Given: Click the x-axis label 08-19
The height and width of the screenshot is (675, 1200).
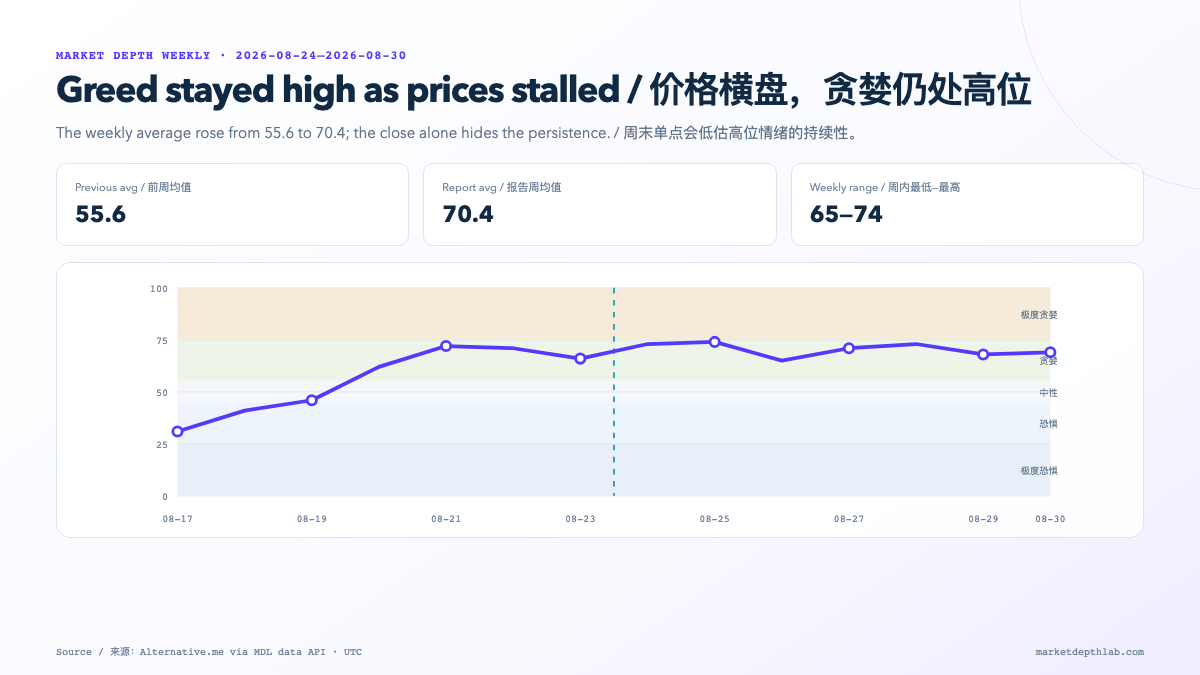Looking at the screenshot, I should [x=312, y=519].
